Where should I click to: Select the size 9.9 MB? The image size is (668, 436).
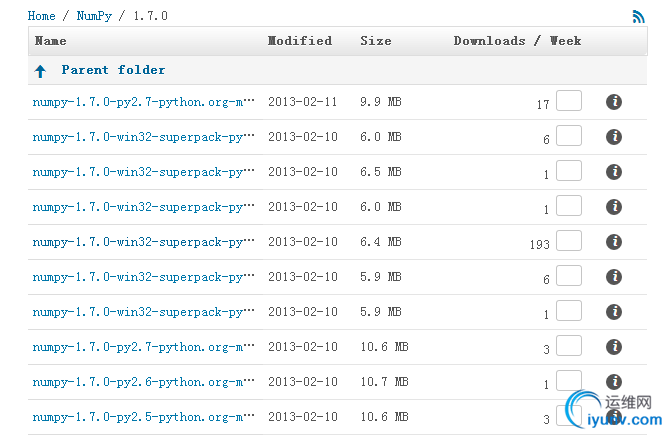(381, 102)
